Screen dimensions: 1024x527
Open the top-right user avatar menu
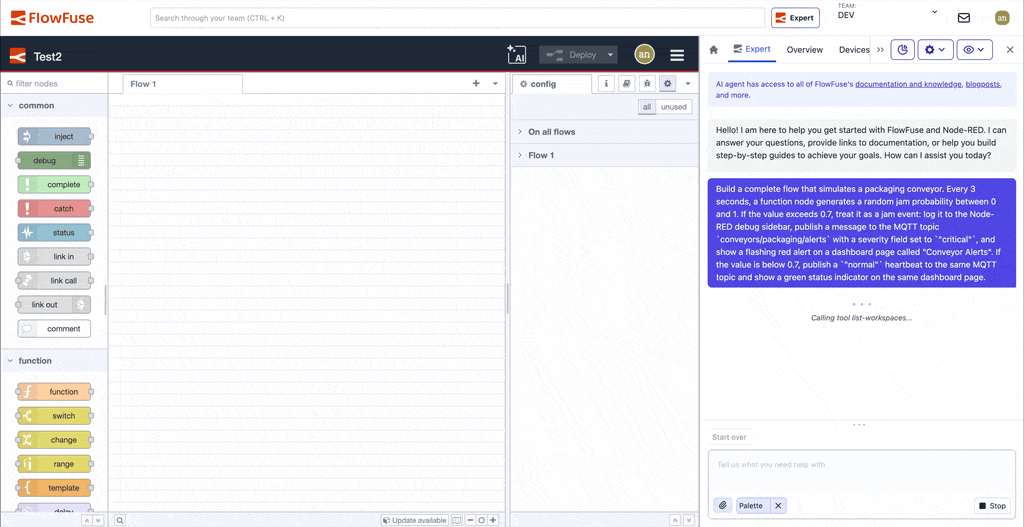pos(1002,18)
